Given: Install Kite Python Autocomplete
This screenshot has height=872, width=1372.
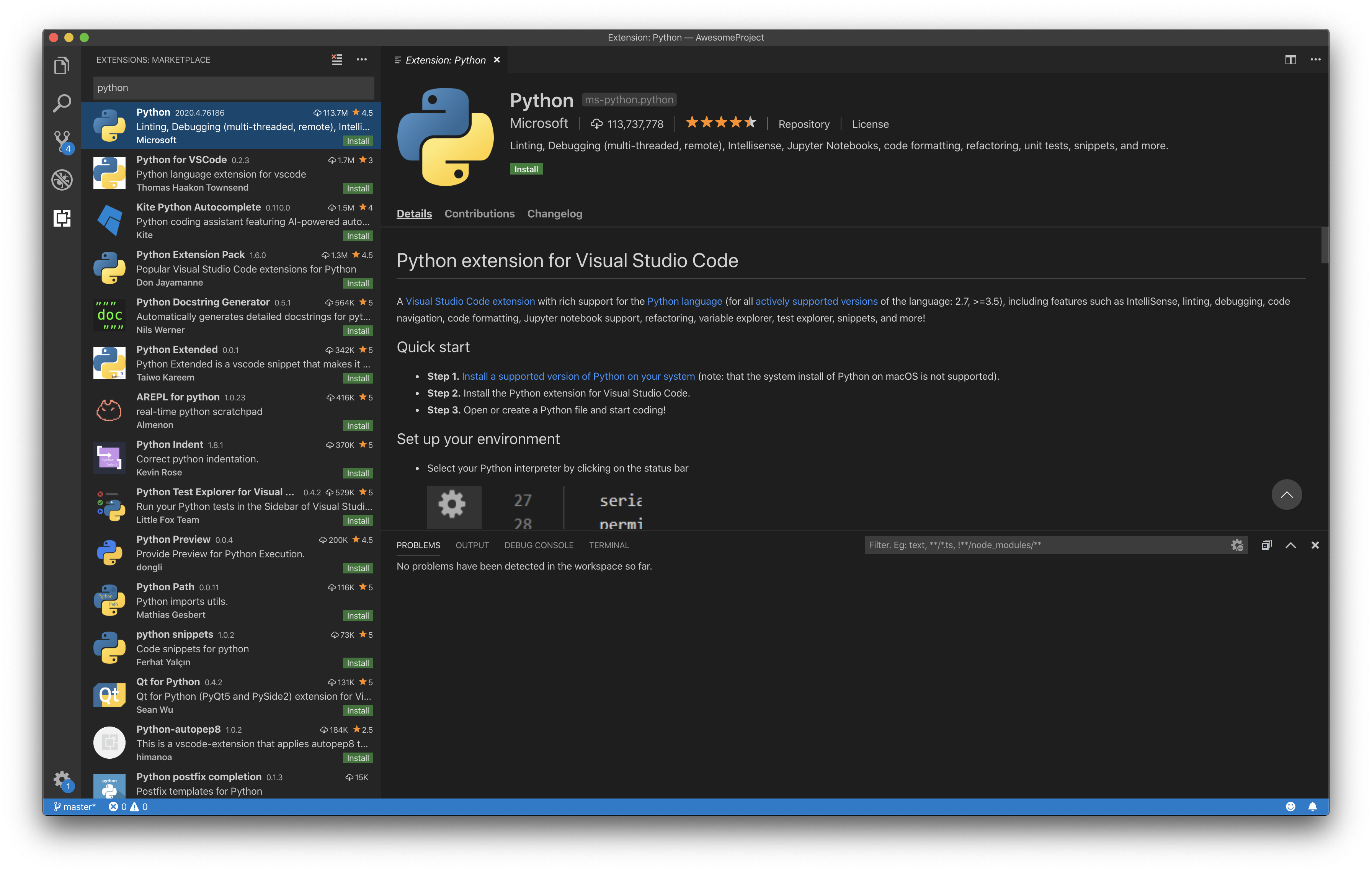Looking at the screenshot, I should [x=358, y=236].
